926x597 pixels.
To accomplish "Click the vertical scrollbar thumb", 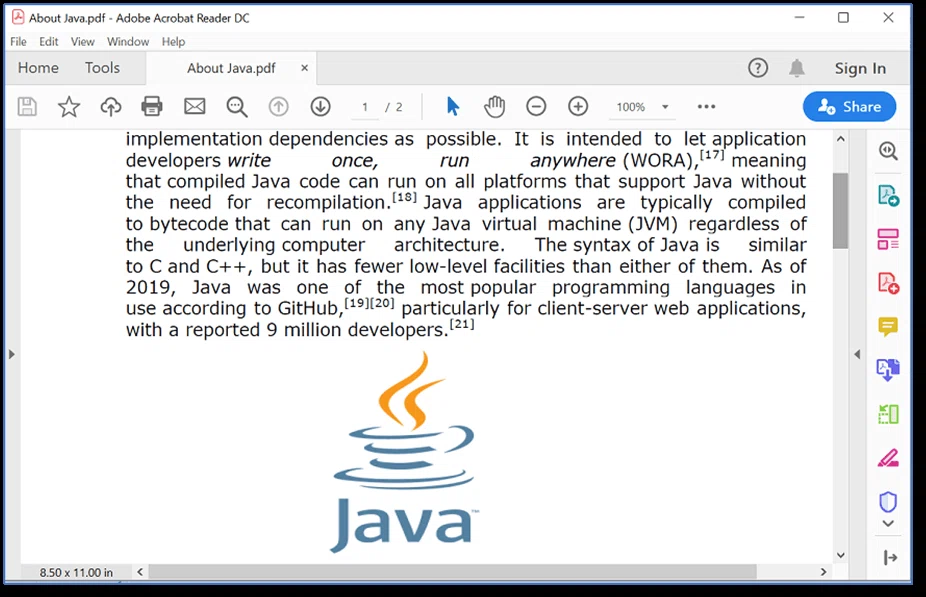I will (x=841, y=210).
